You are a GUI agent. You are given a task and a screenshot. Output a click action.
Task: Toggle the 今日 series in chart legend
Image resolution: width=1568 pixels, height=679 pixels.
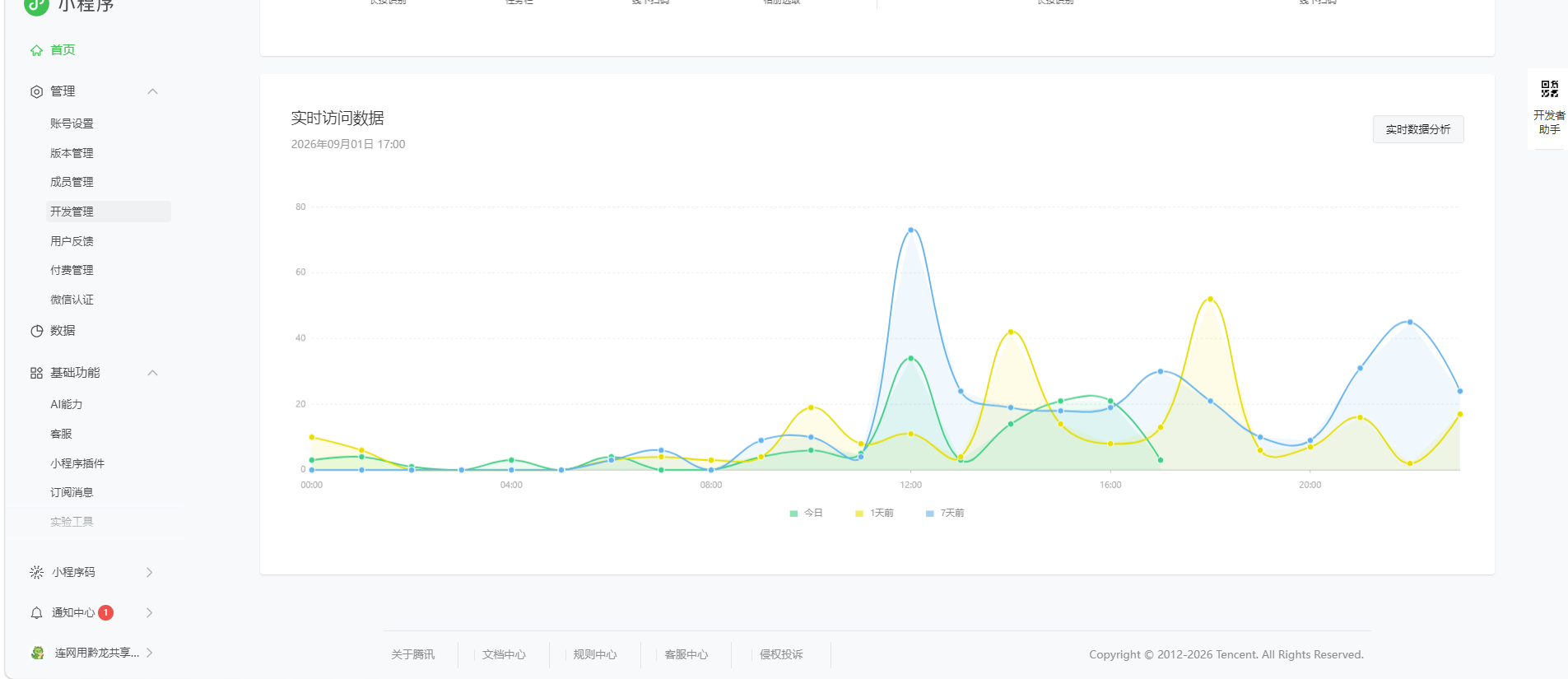click(806, 513)
